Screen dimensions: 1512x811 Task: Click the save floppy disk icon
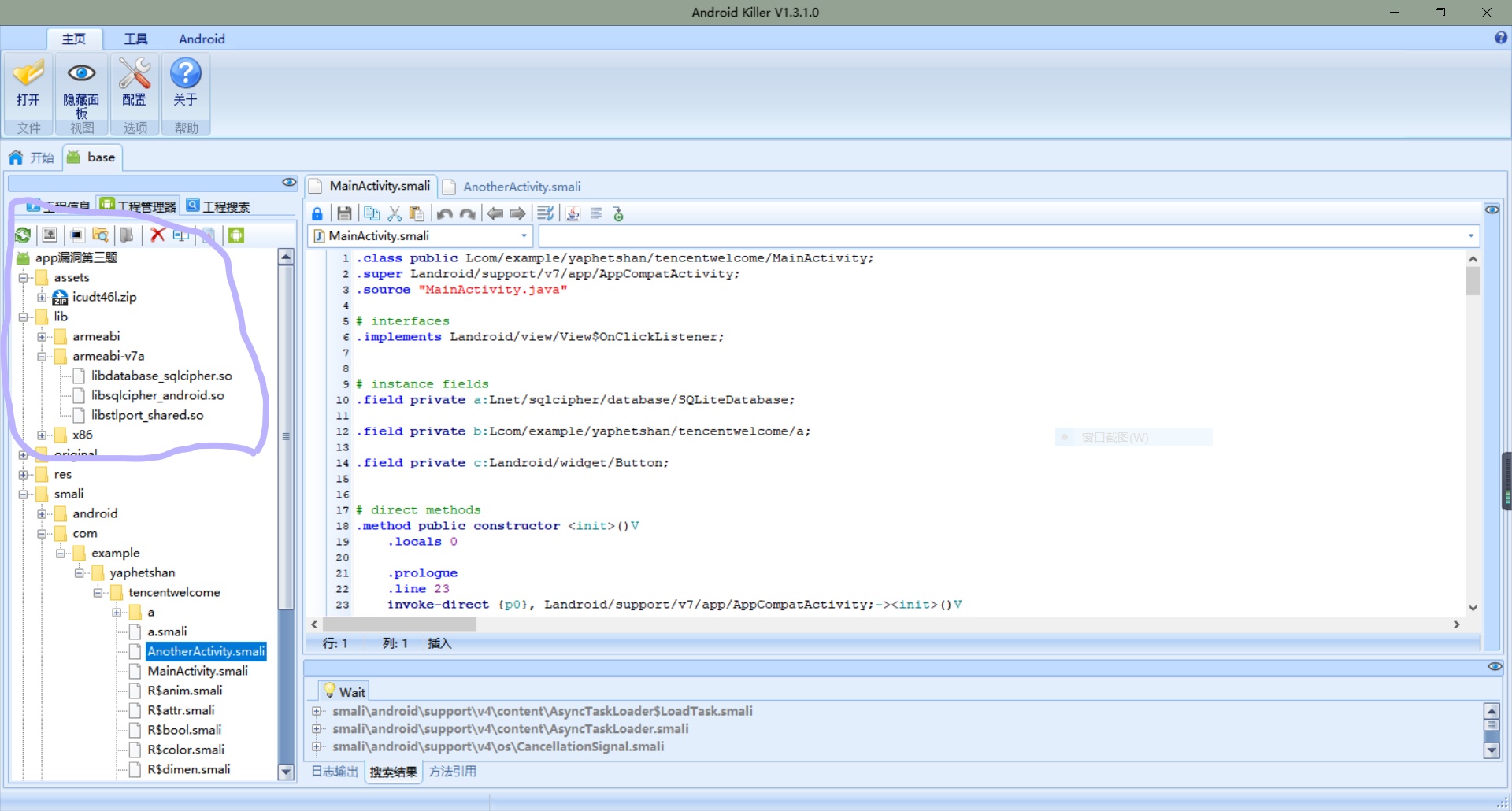344,213
